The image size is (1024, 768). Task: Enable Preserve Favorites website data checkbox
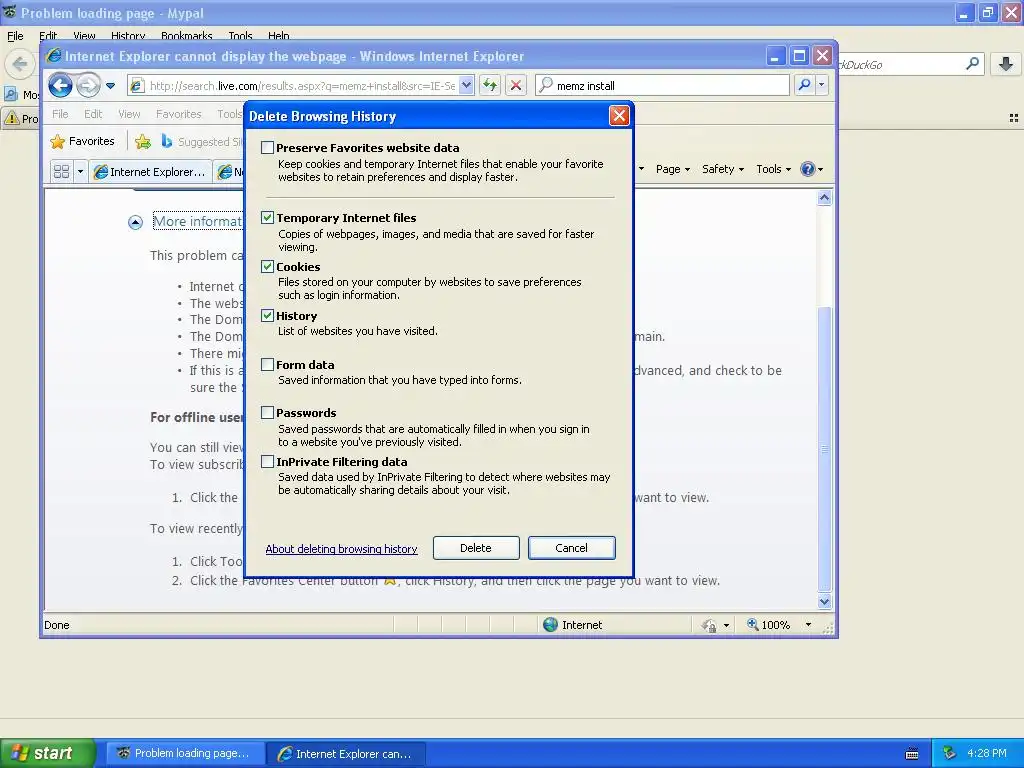(267, 148)
